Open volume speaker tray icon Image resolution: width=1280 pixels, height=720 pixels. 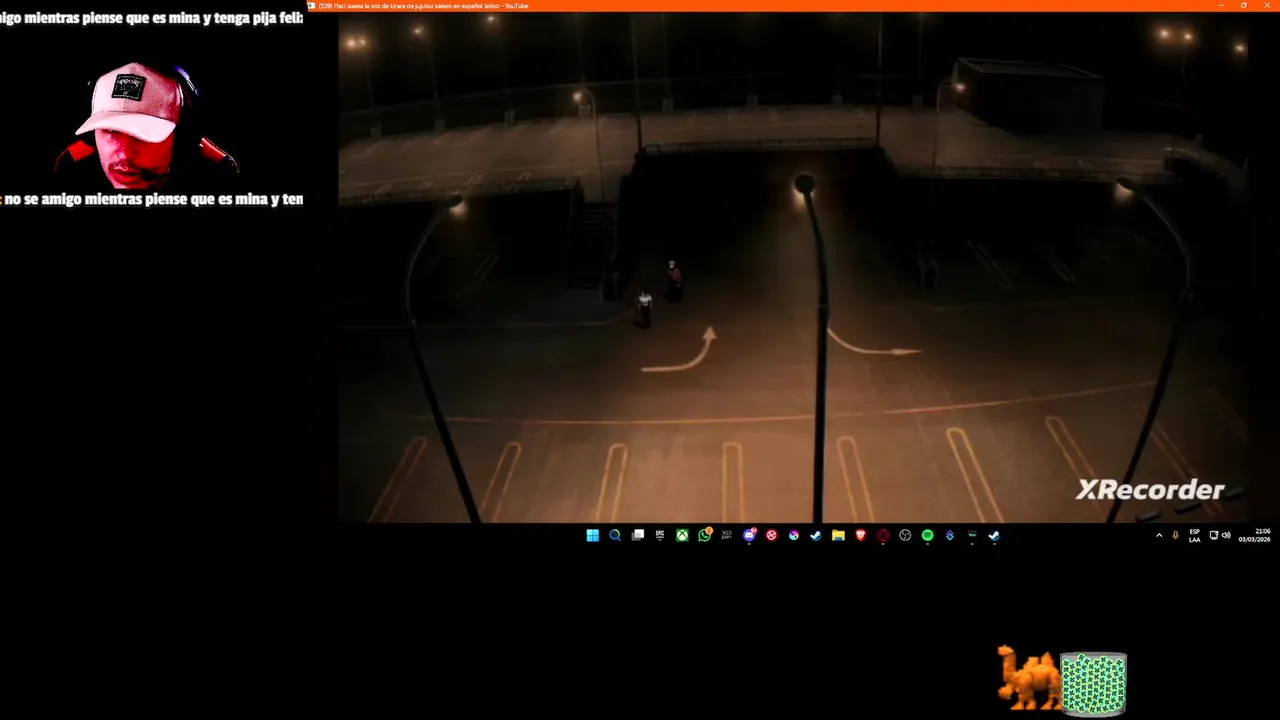pyautogui.click(x=1226, y=535)
